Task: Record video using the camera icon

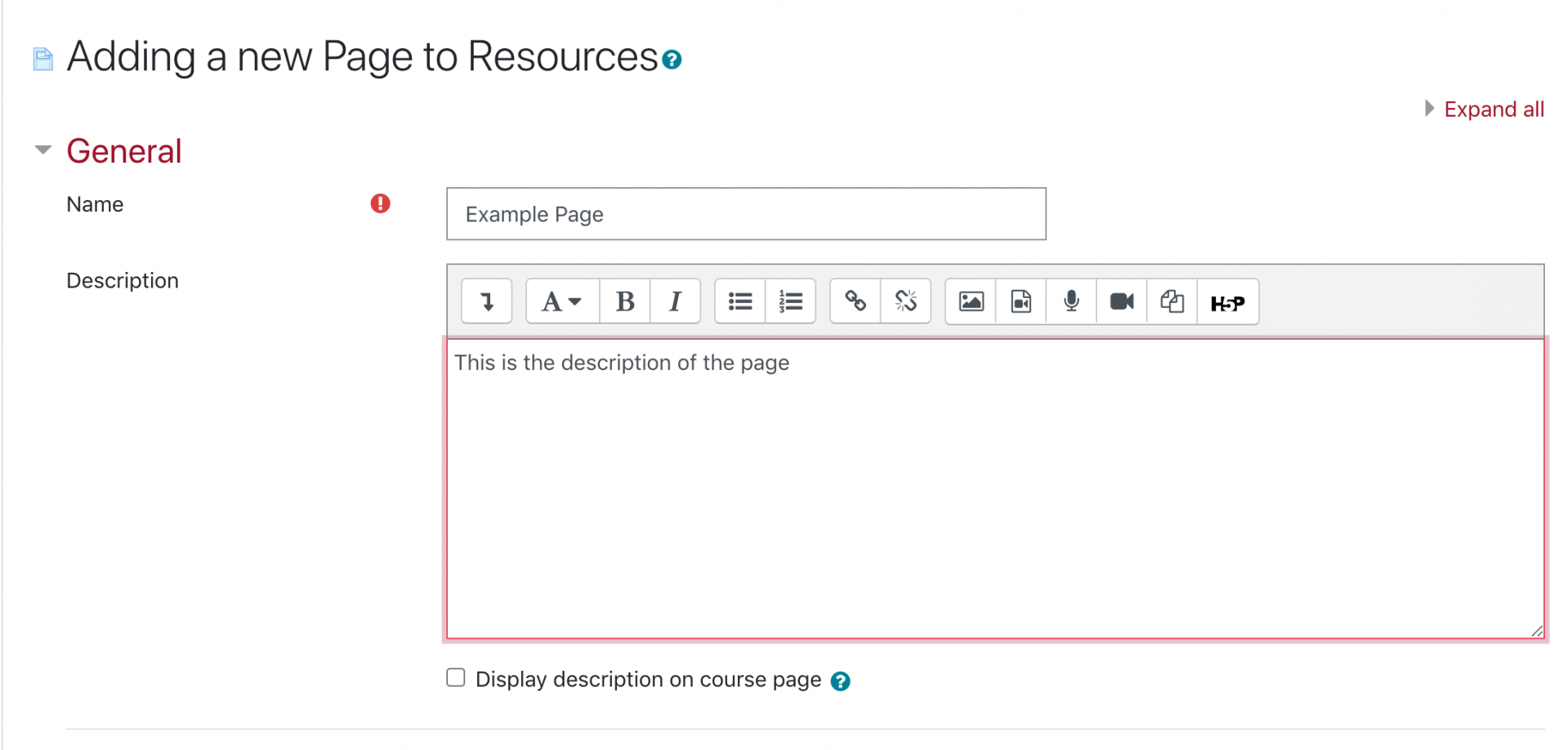Action: 1121,301
